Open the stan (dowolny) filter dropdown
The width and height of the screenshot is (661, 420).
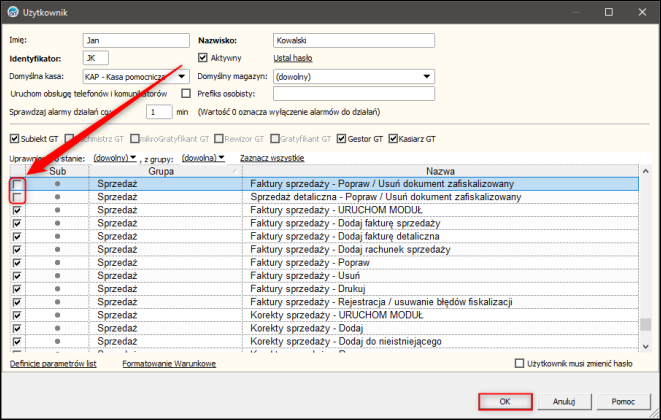tap(115, 158)
